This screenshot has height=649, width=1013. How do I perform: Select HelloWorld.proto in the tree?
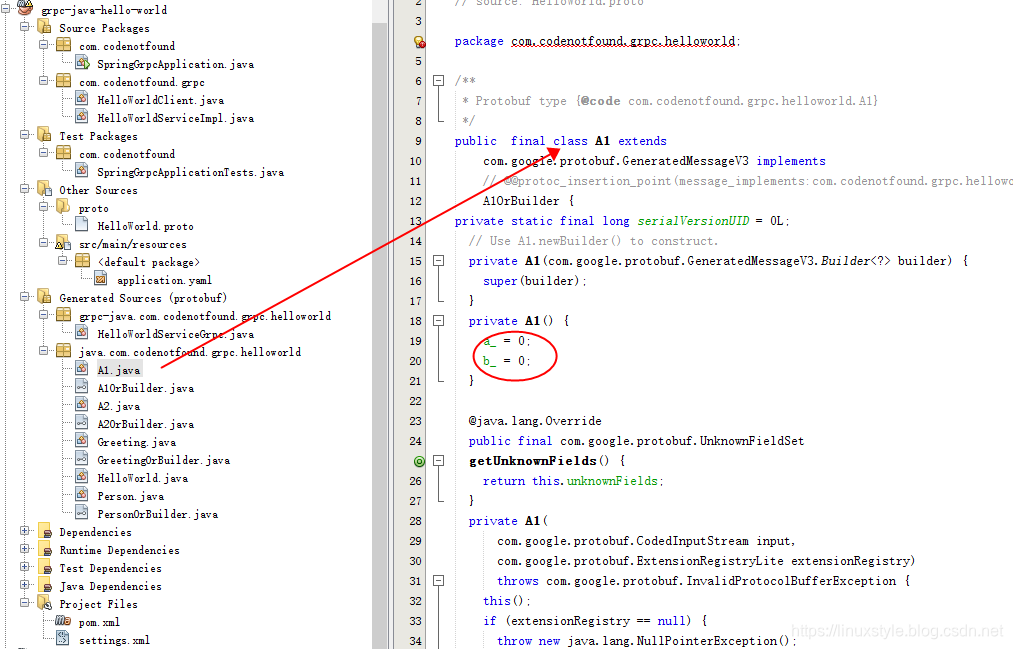145,226
